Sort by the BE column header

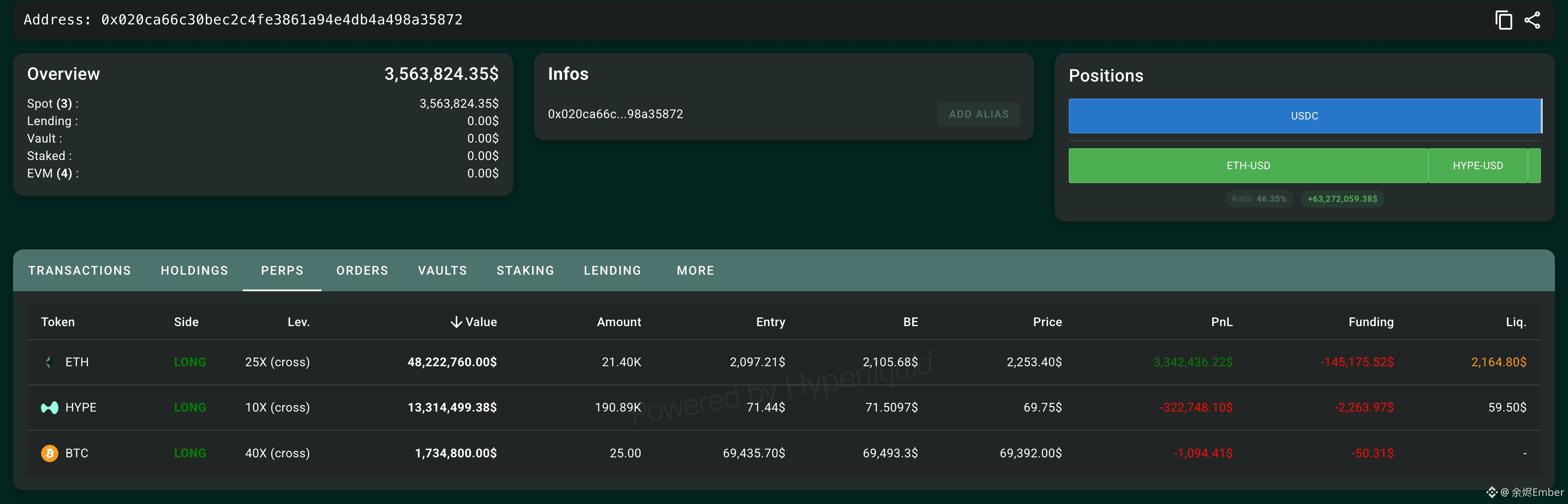[x=910, y=322]
